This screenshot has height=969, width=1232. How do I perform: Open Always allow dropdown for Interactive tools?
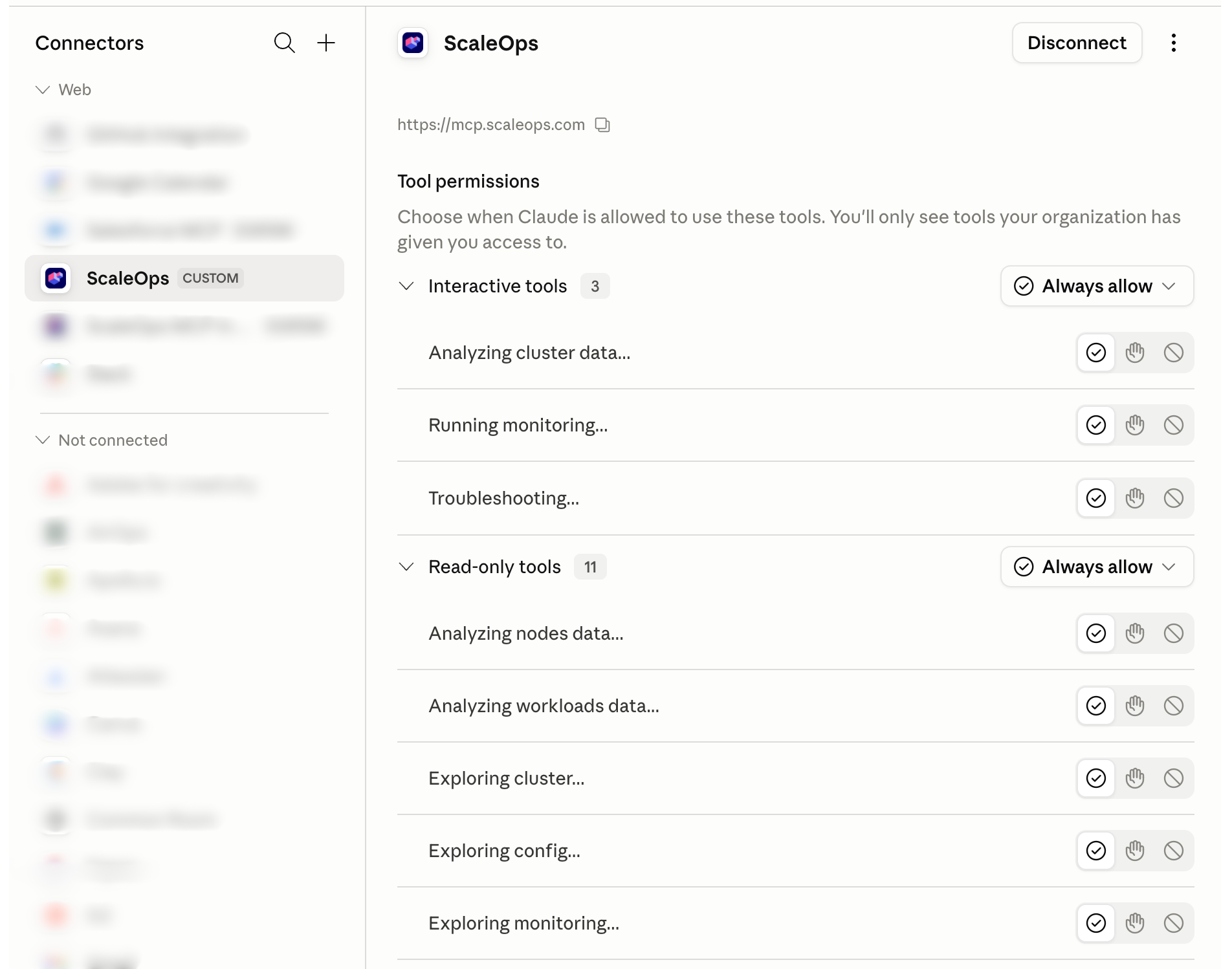click(1097, 286)
